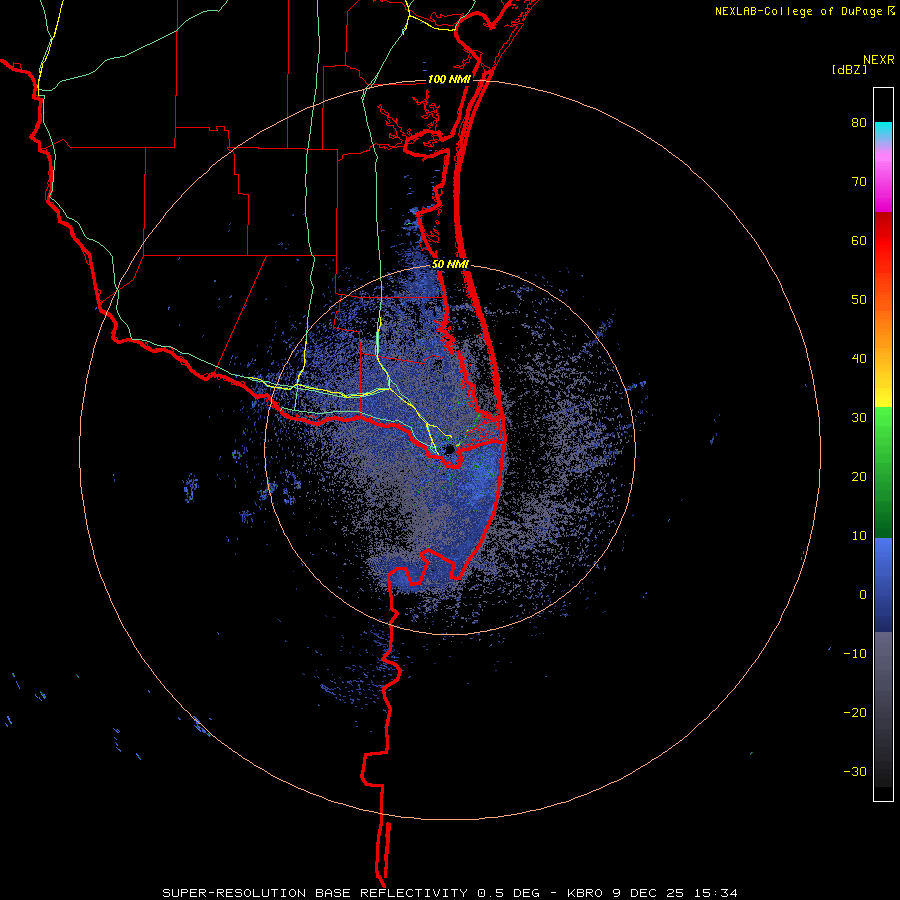Click the 15:34 timestamp in the caption
Screen dimensions: 900x900
(x=715, y=893)
